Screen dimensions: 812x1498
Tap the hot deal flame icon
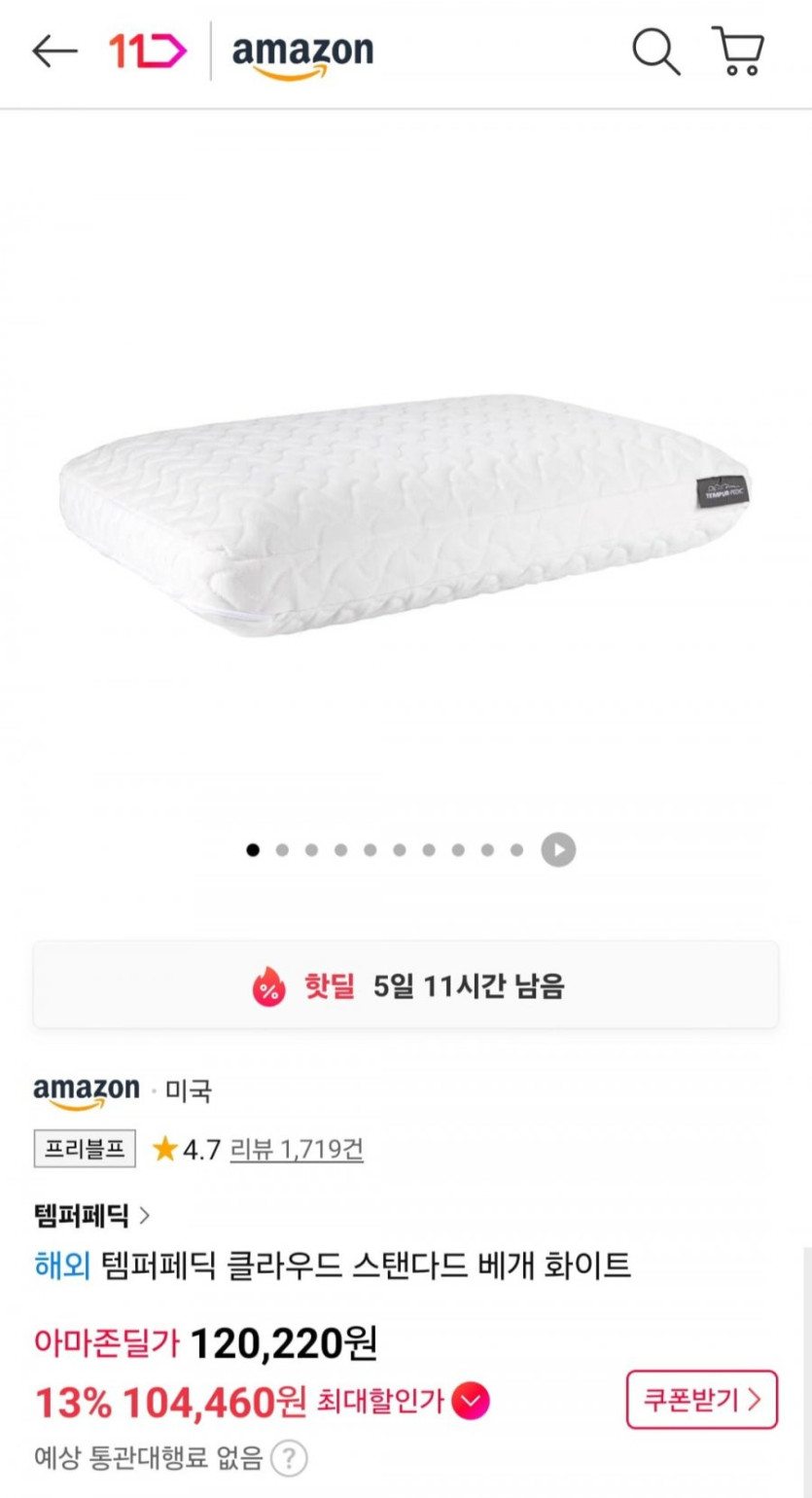269,988
